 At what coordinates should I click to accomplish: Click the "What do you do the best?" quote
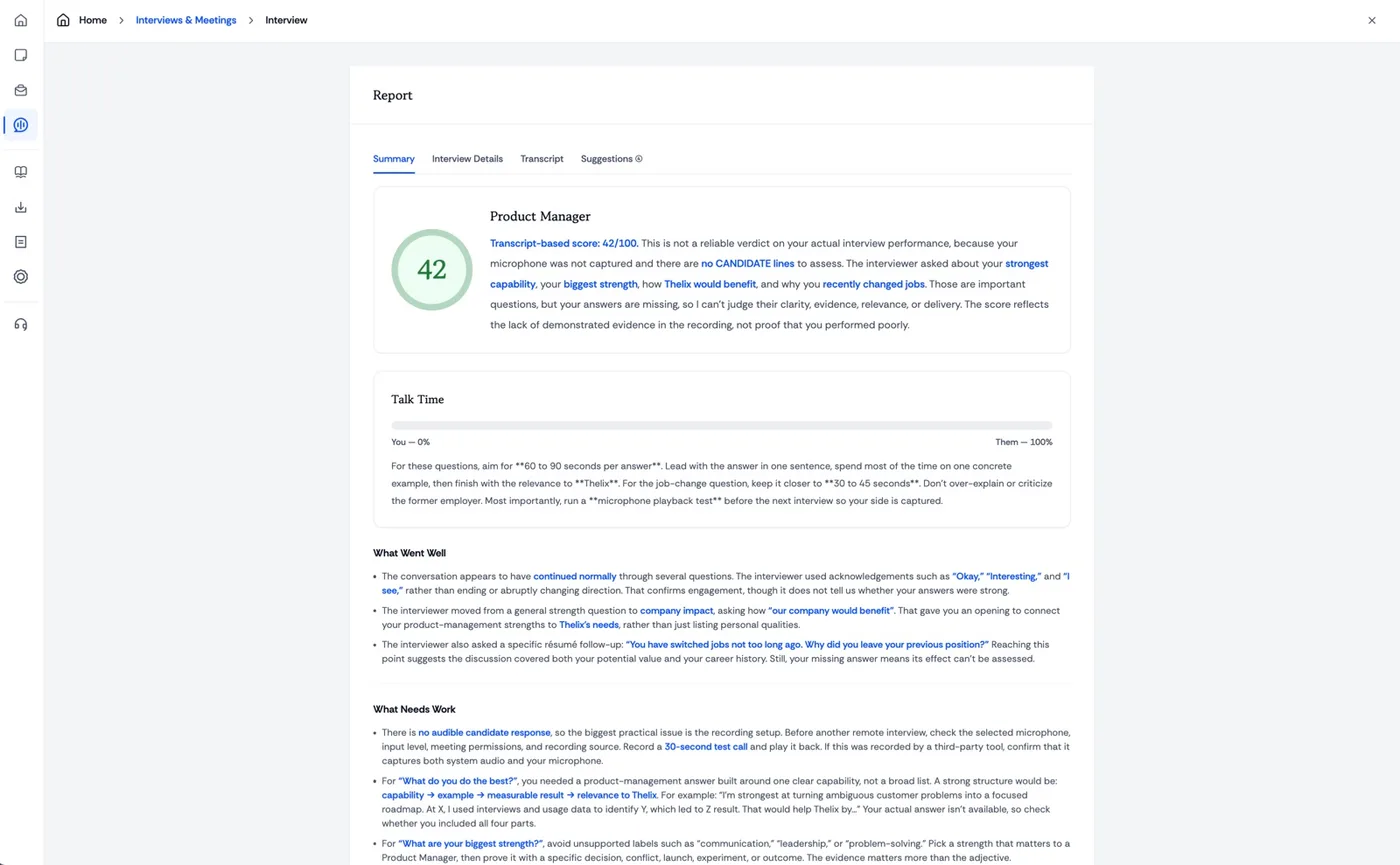coord(457,781)
